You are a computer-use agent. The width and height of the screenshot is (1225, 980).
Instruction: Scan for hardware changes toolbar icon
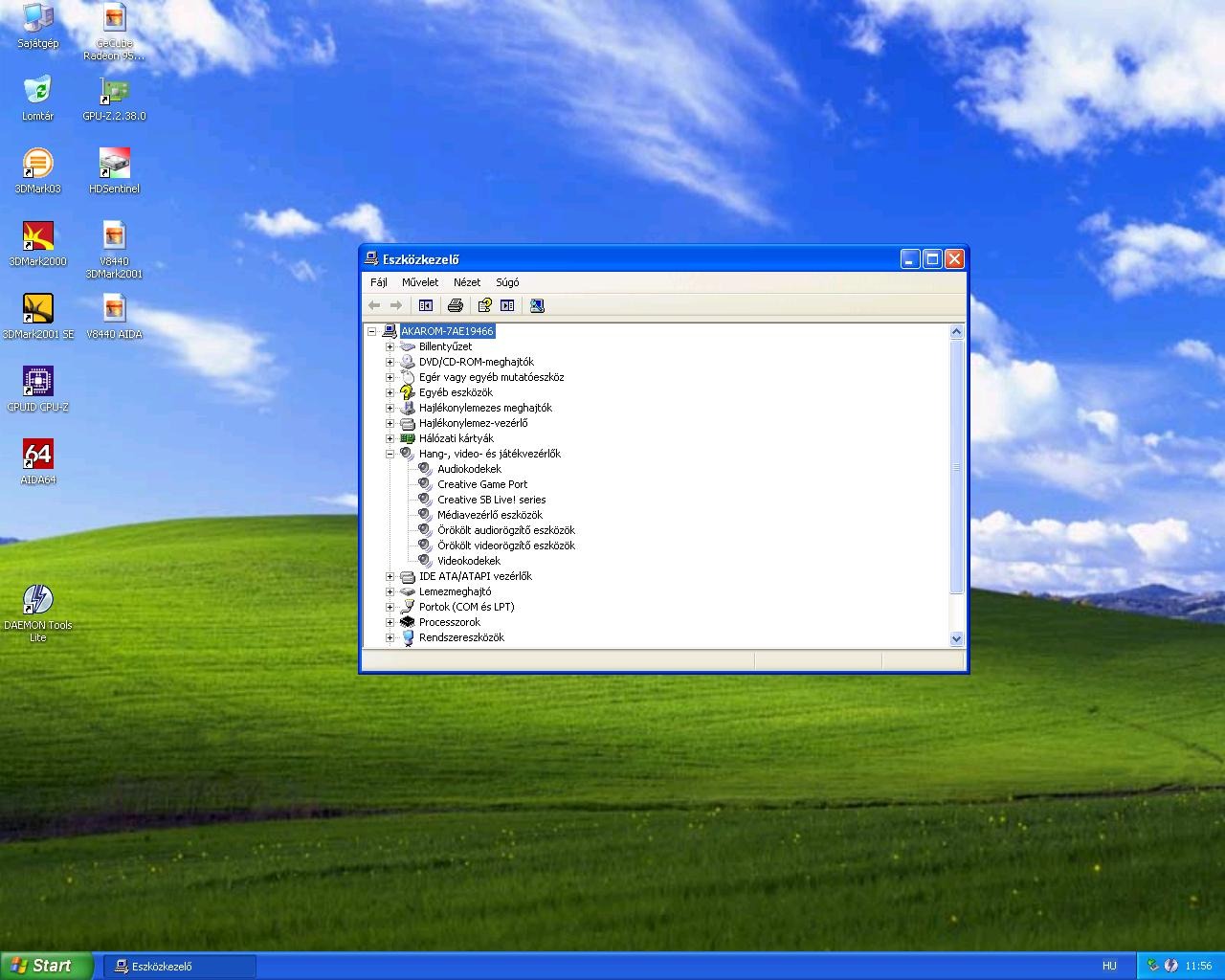537,305
